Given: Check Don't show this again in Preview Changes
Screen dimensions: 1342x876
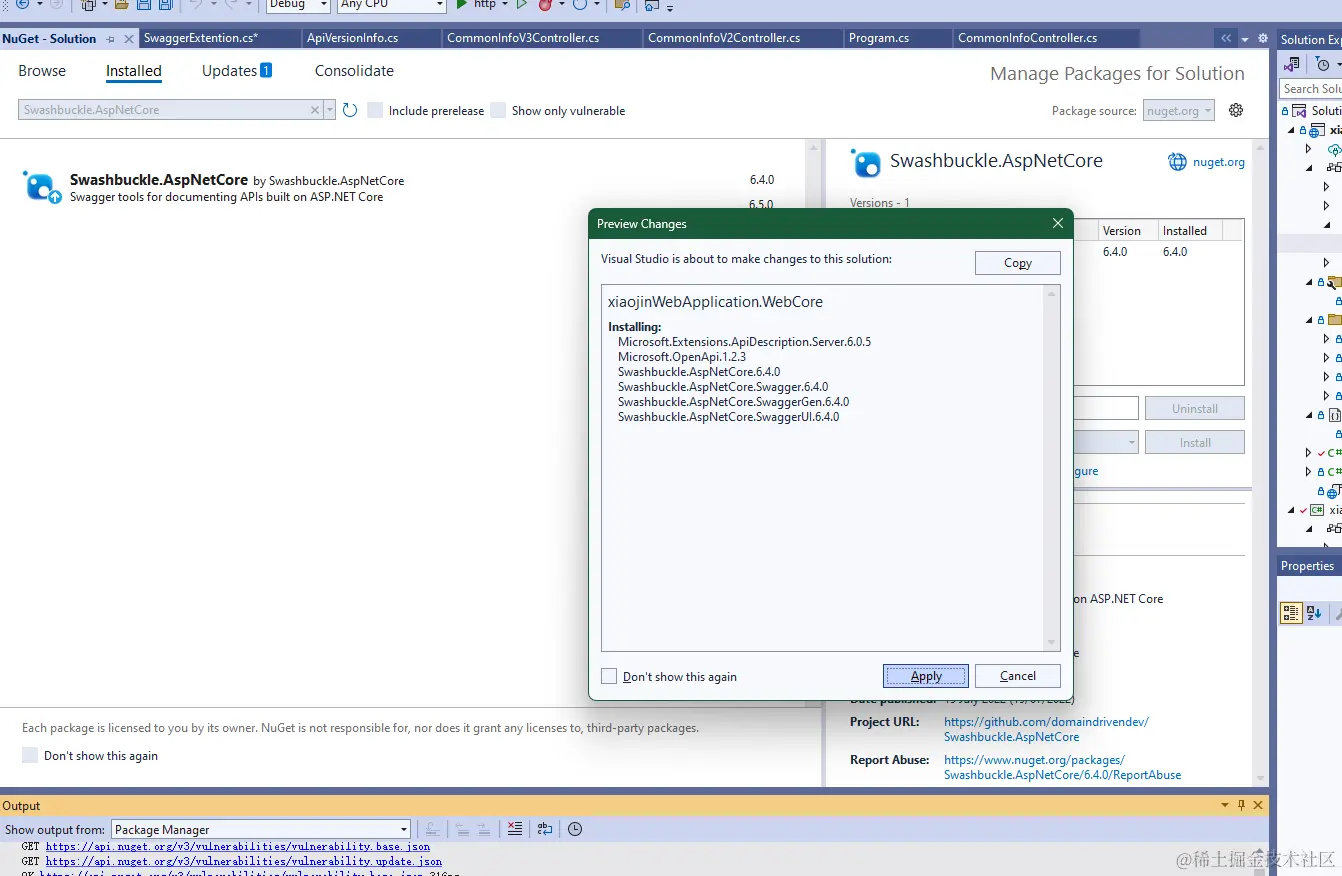Looking at the screenshot, I should click(x=609, y=676).
